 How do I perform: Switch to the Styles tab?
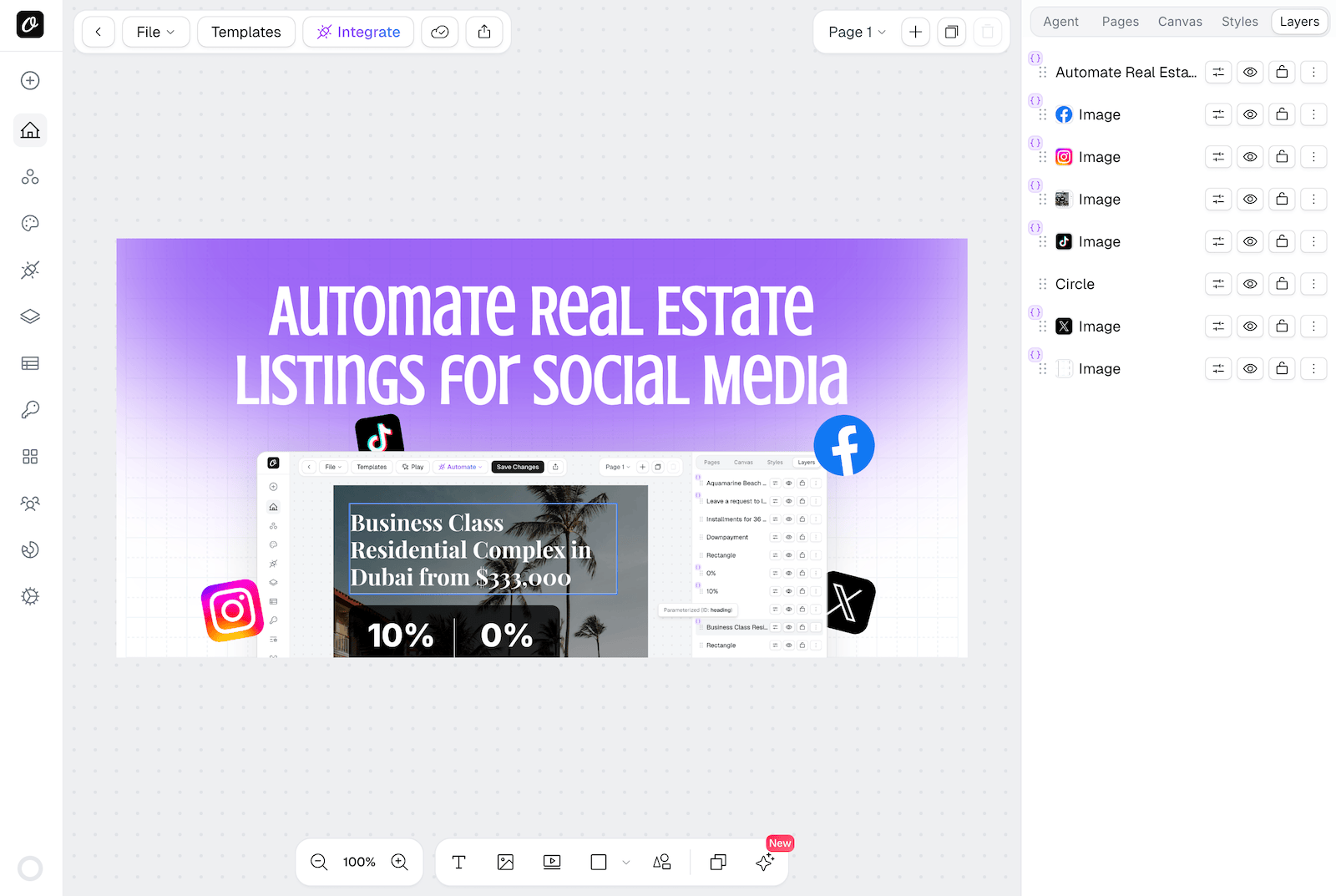(1239, 22)
